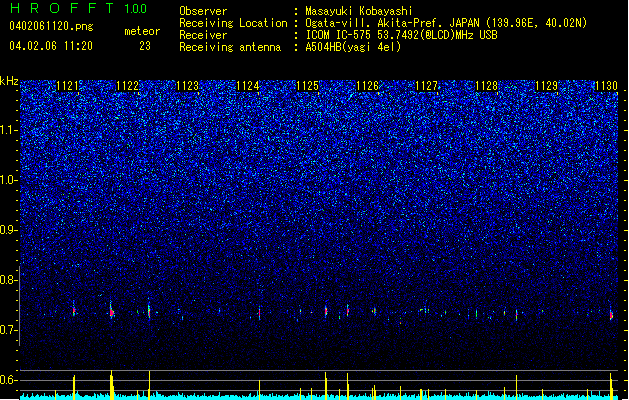
Task: Click time marker 1125
Action: click(x=307, y=86)
